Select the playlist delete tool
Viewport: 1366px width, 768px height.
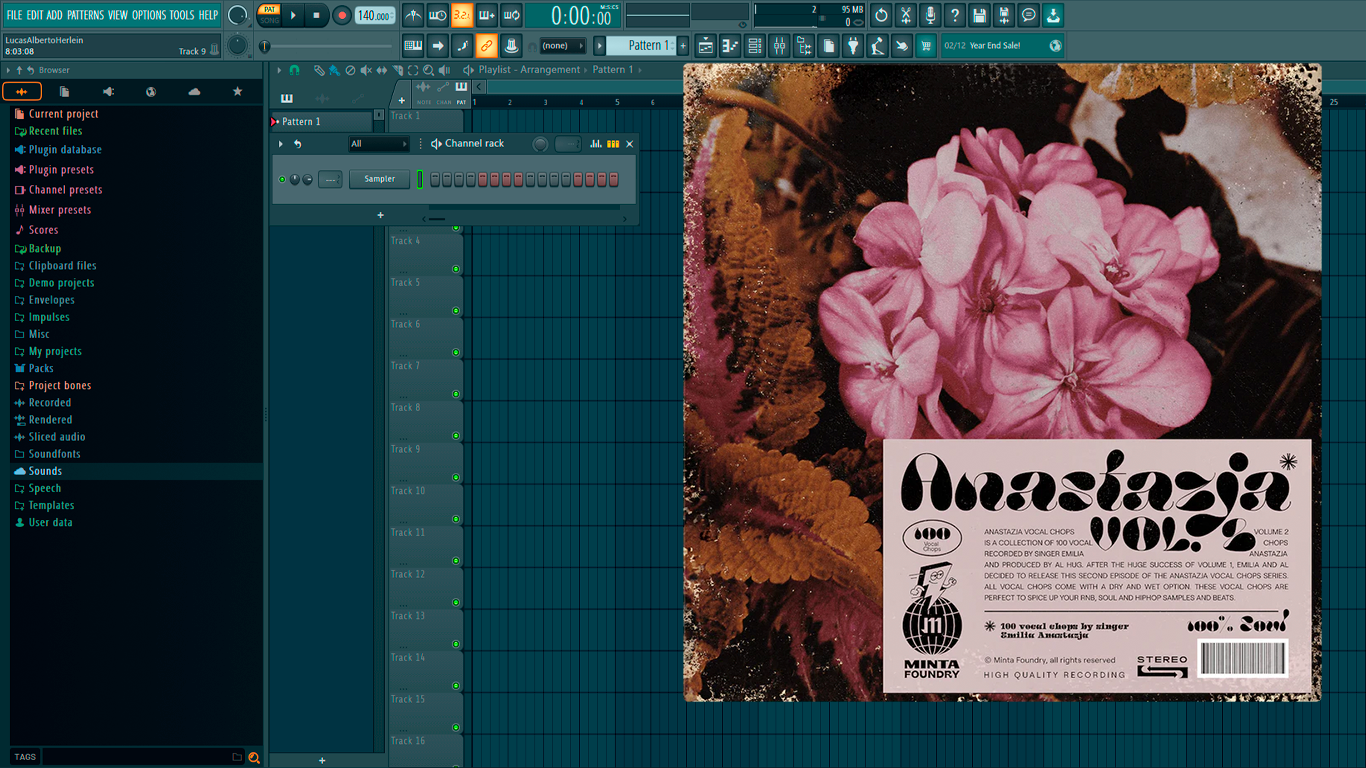click(349, 70)
